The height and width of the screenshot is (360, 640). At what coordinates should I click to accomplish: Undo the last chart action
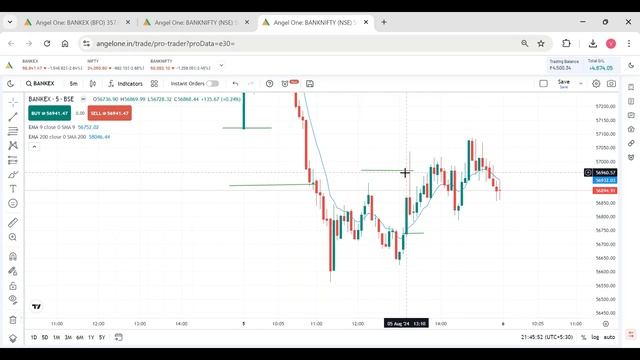[235, 84]
